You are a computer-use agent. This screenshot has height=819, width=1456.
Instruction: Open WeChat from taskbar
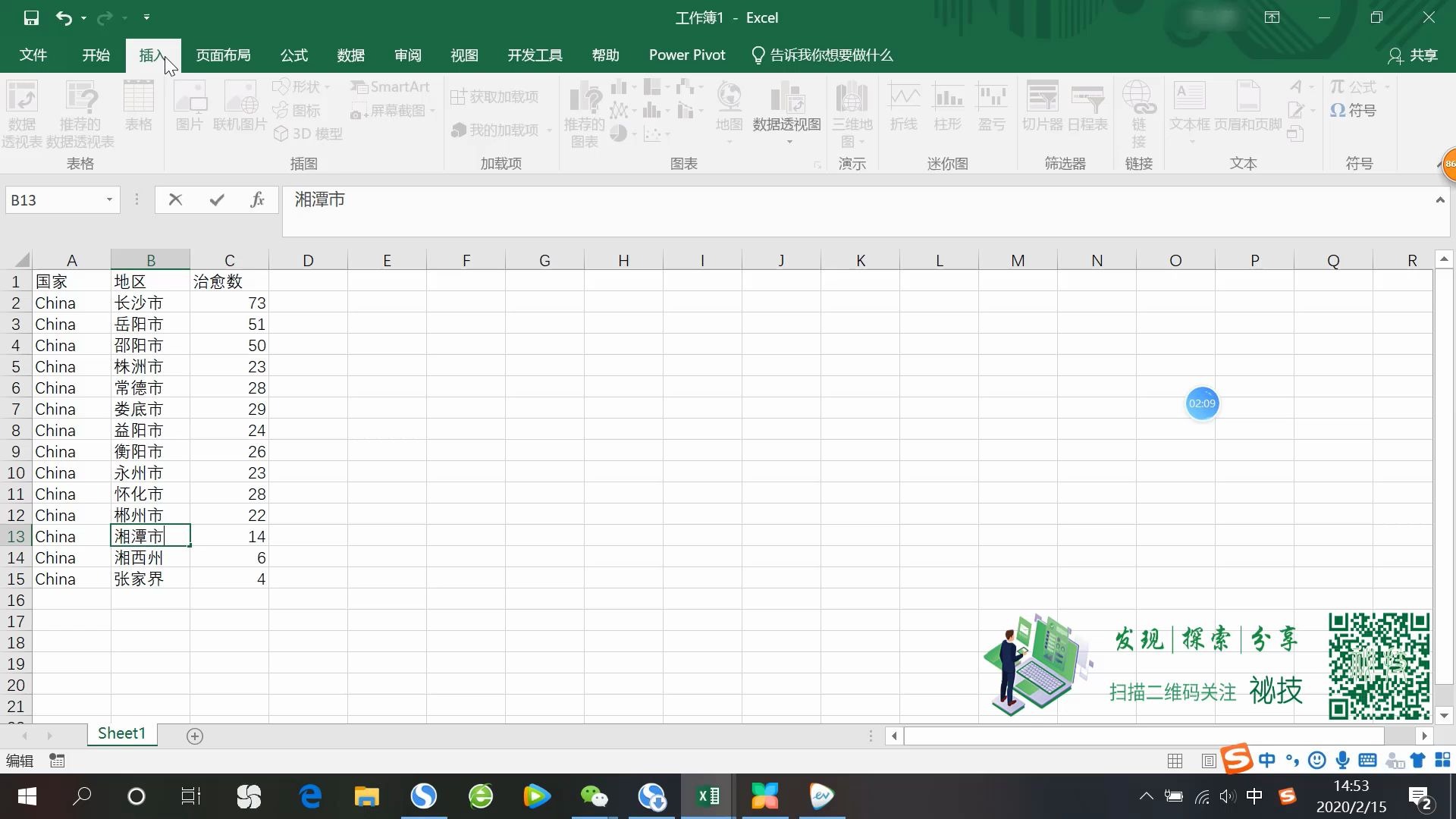(x=594, y=796)
